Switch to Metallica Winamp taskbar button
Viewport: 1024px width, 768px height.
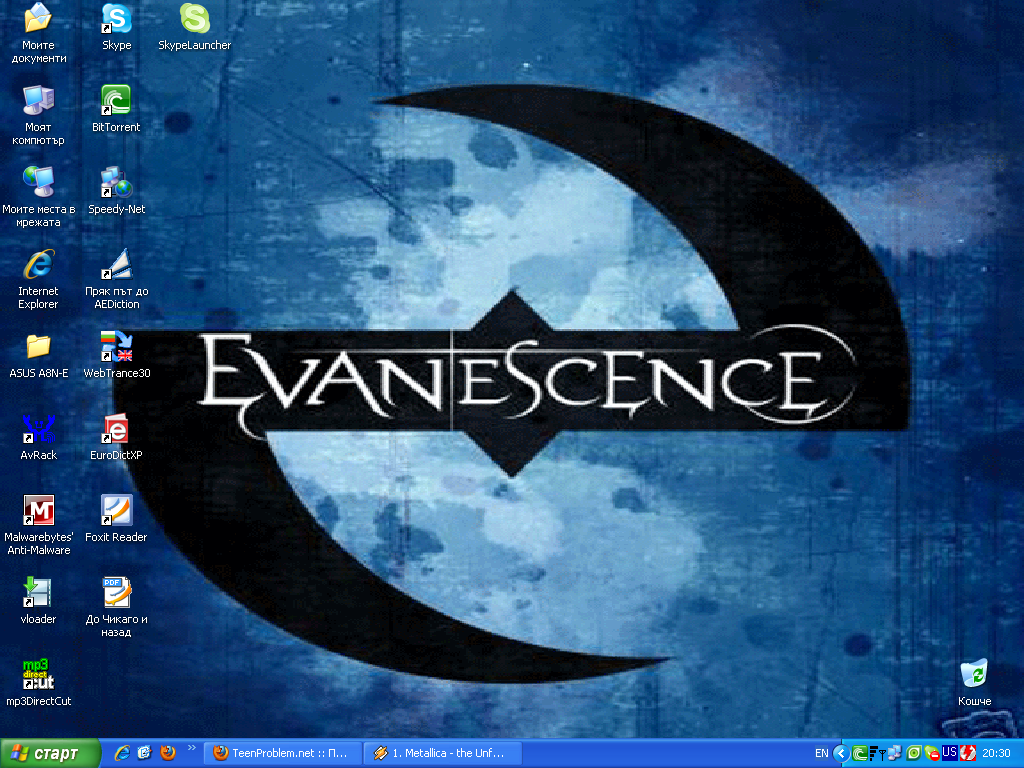(x=443, y=754)
